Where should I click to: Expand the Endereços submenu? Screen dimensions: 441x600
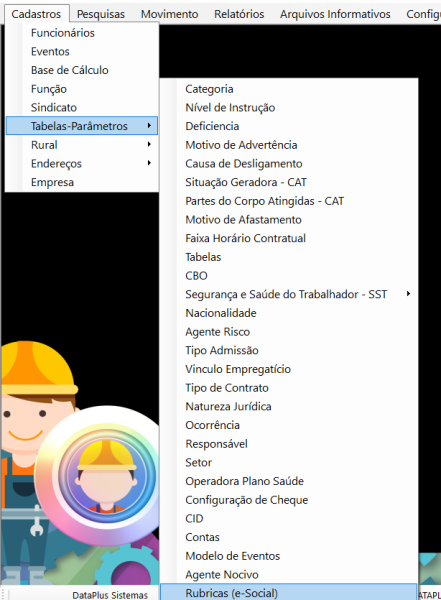pos(82,164)
